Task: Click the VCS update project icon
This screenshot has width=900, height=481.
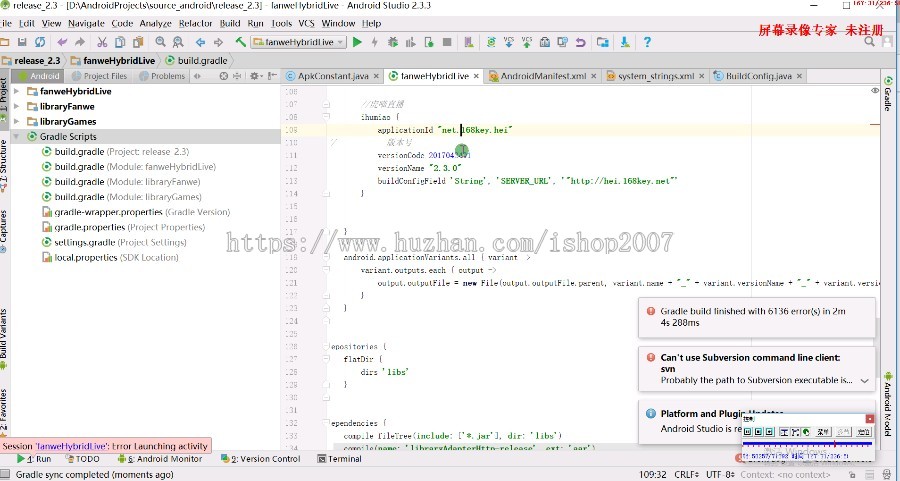Action: [509, 42]
